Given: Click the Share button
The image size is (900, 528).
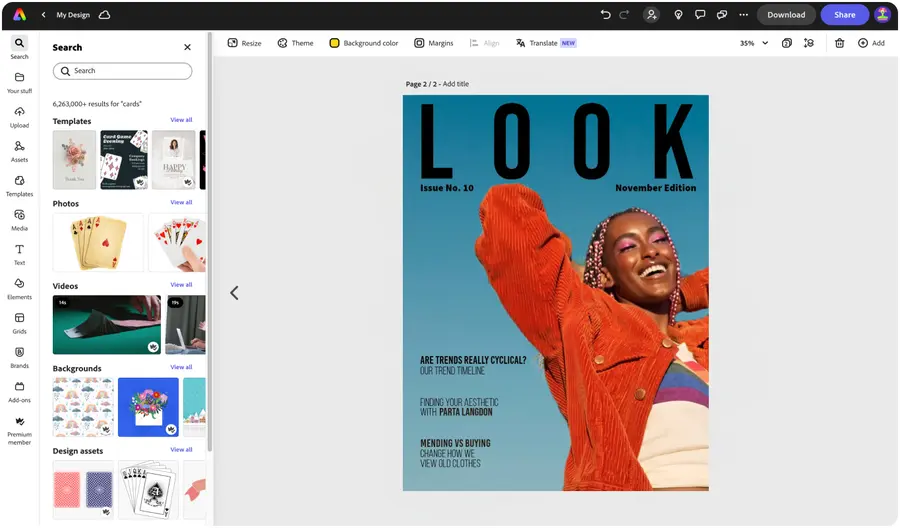Looking at the screenshot, I should [844, 15].
